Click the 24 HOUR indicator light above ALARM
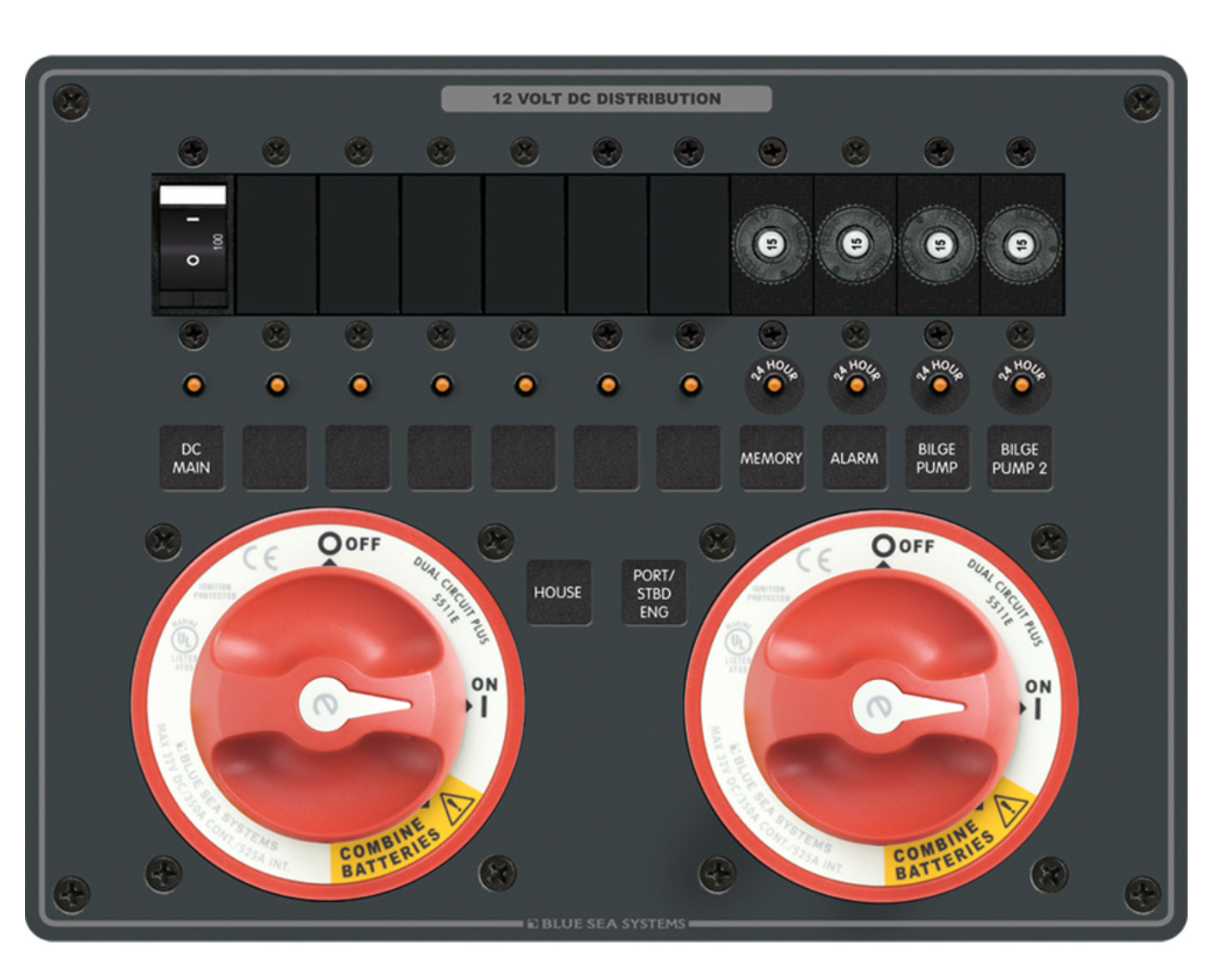The width and height of the screenshot is (1216, 980). pyautogui.click(x=856, y=384)
